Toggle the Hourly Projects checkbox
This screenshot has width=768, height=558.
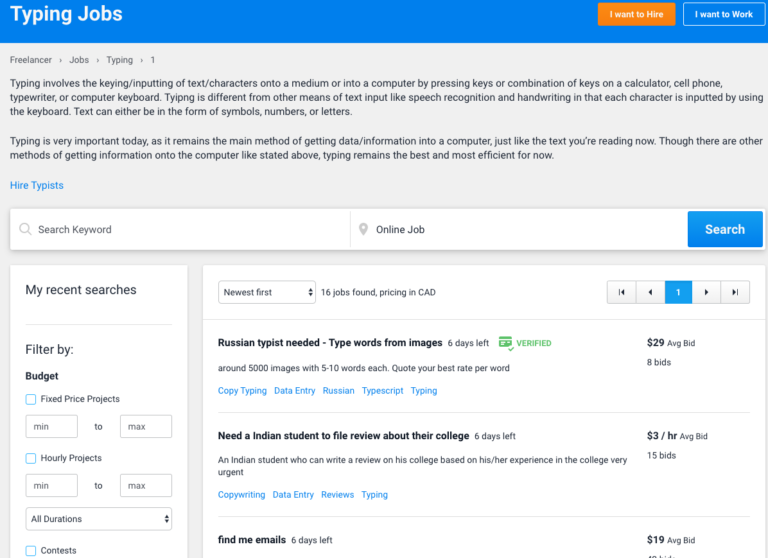(x=31, y=458)
